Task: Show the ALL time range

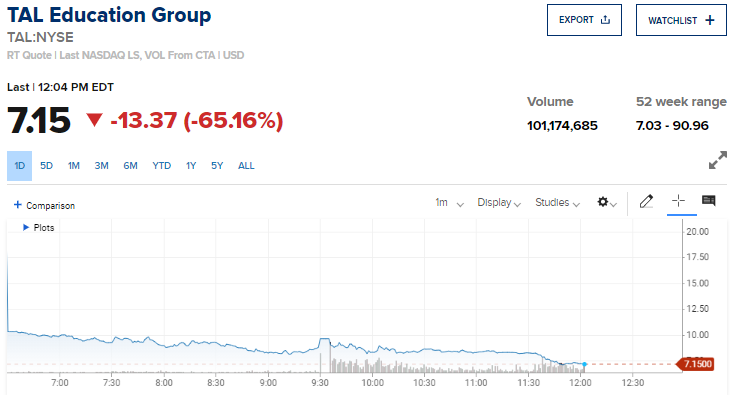Action: point(246,166)
